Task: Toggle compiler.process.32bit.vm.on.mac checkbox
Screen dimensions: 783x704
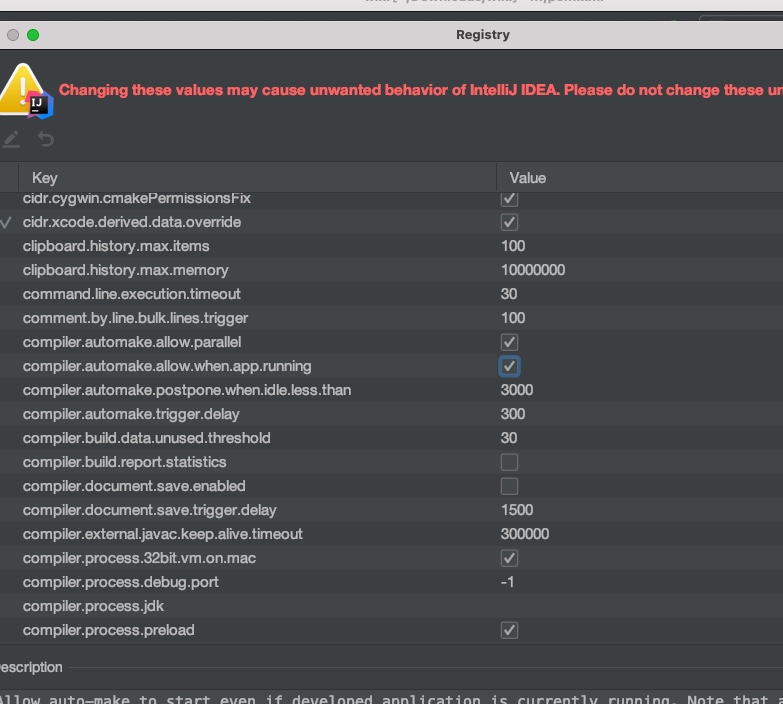Action: (509, 558)
